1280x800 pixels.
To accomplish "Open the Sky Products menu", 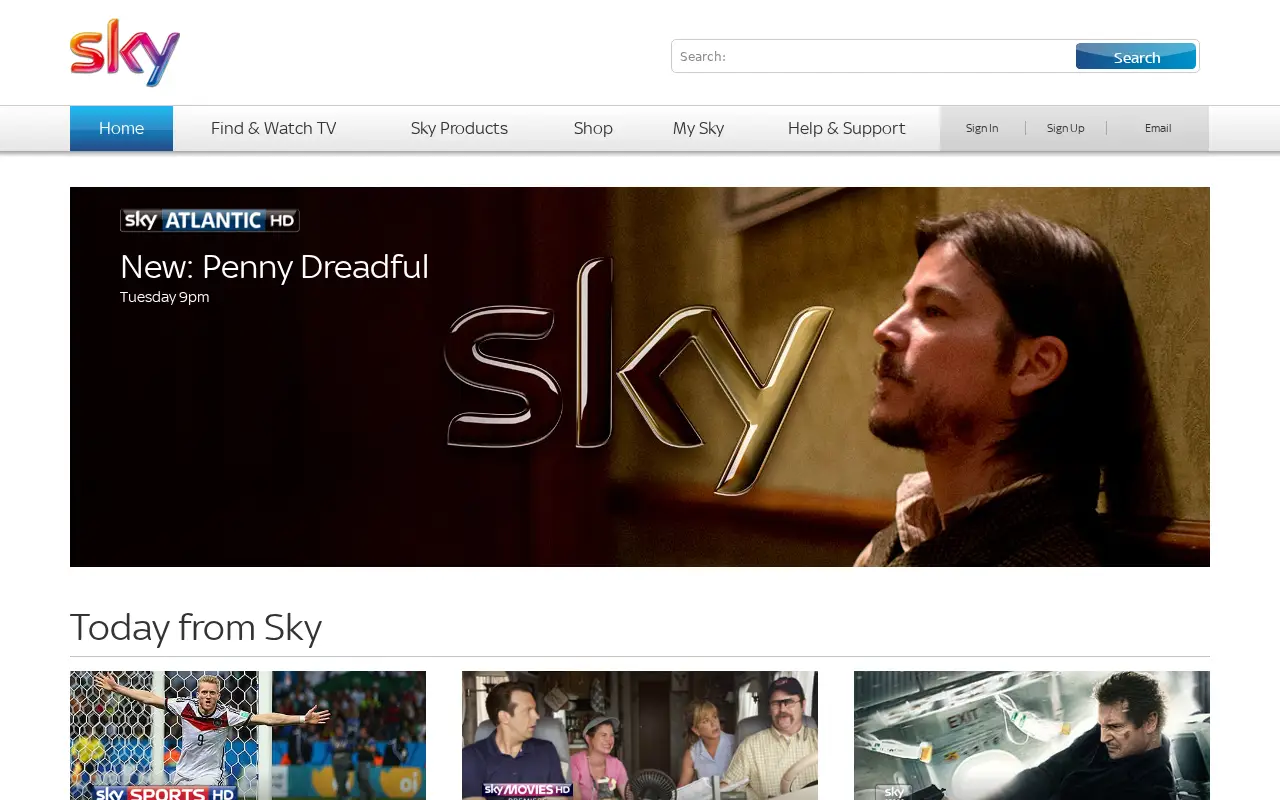I will 459,128.
